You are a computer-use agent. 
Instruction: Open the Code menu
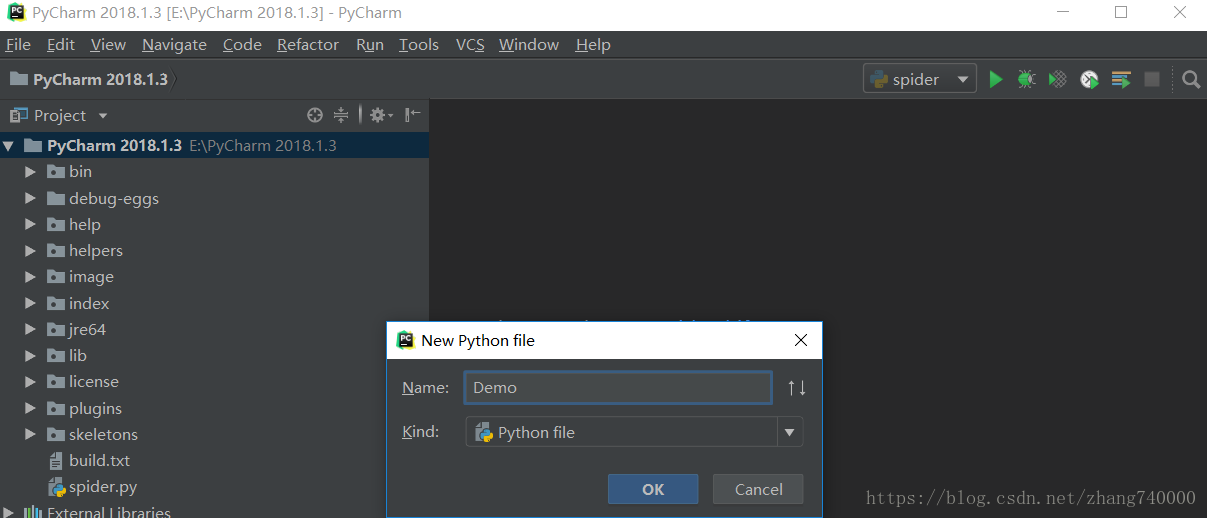242,45
